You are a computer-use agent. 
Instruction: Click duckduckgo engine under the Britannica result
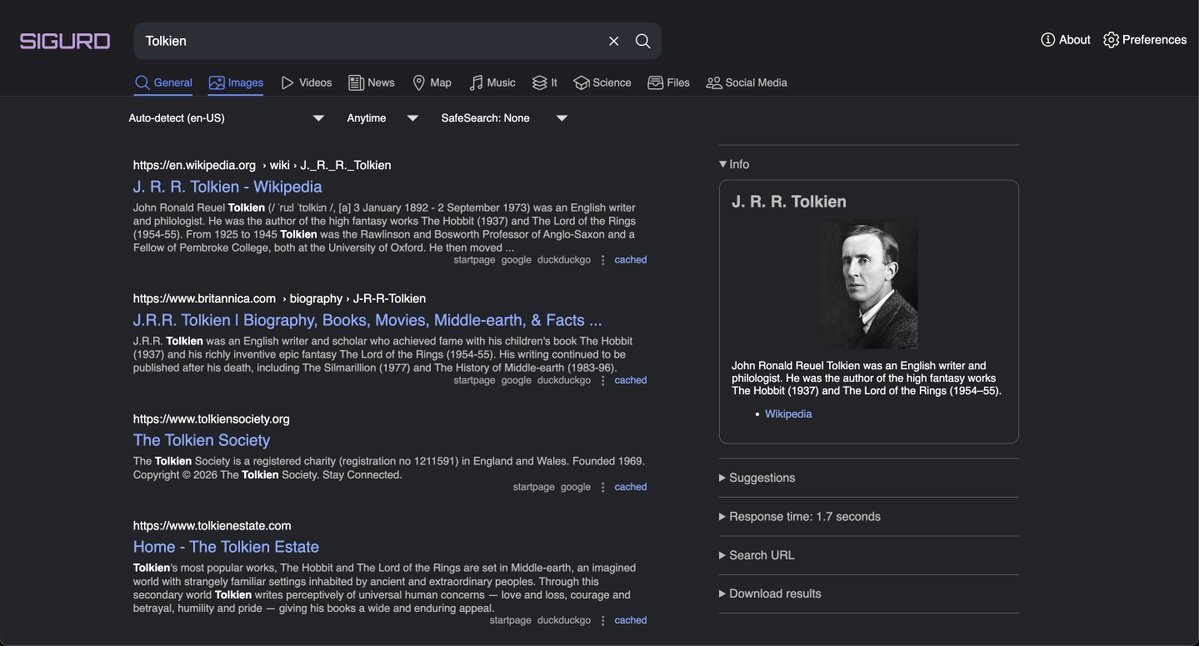click(x=564, y=380)
